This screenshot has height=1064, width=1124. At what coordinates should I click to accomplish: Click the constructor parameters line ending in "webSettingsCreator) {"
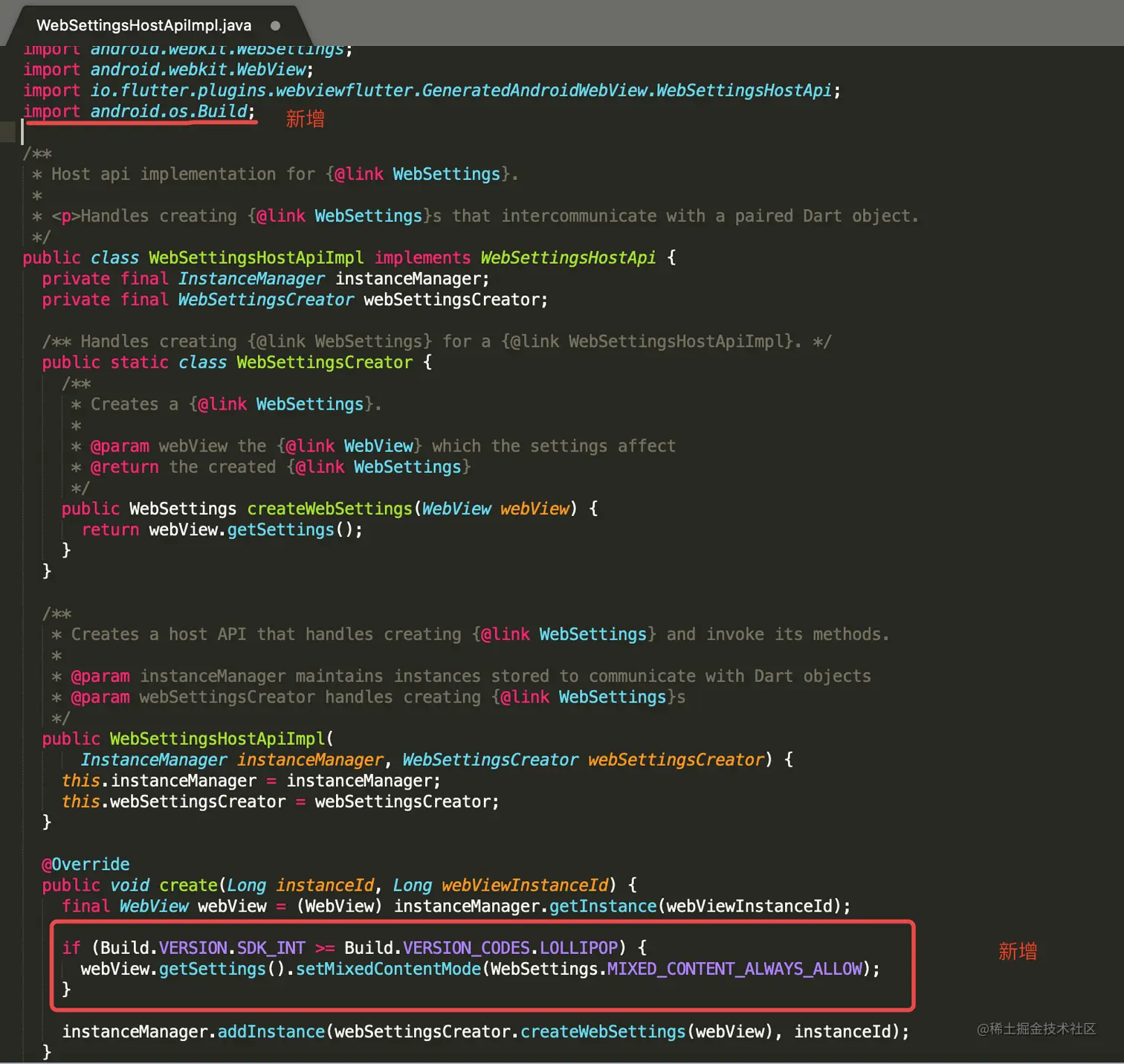point(437,759)
